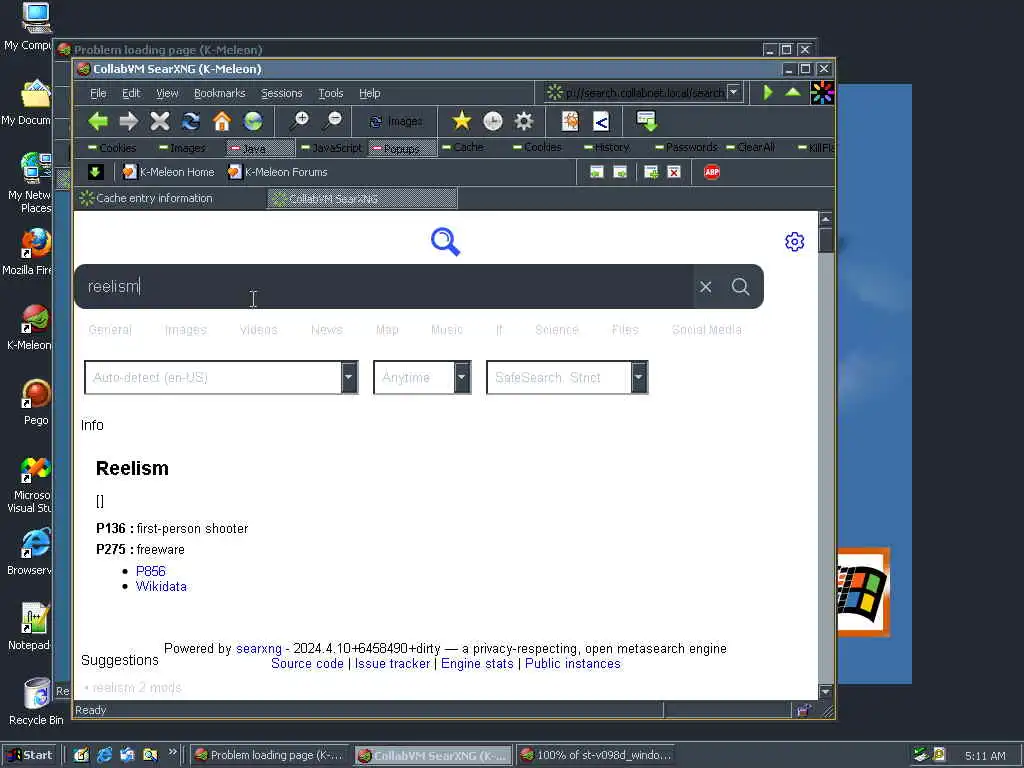Zoom in with the plus magnifier icon
Screen dimensions: 1024x768
[300, 121]
